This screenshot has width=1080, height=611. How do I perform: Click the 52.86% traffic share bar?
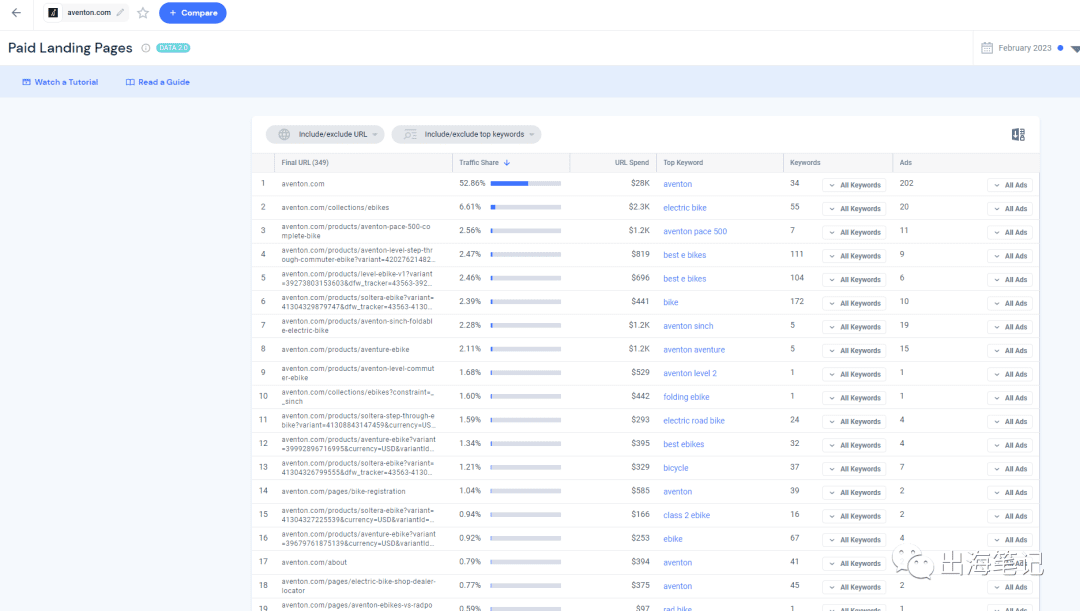[526, 184]
